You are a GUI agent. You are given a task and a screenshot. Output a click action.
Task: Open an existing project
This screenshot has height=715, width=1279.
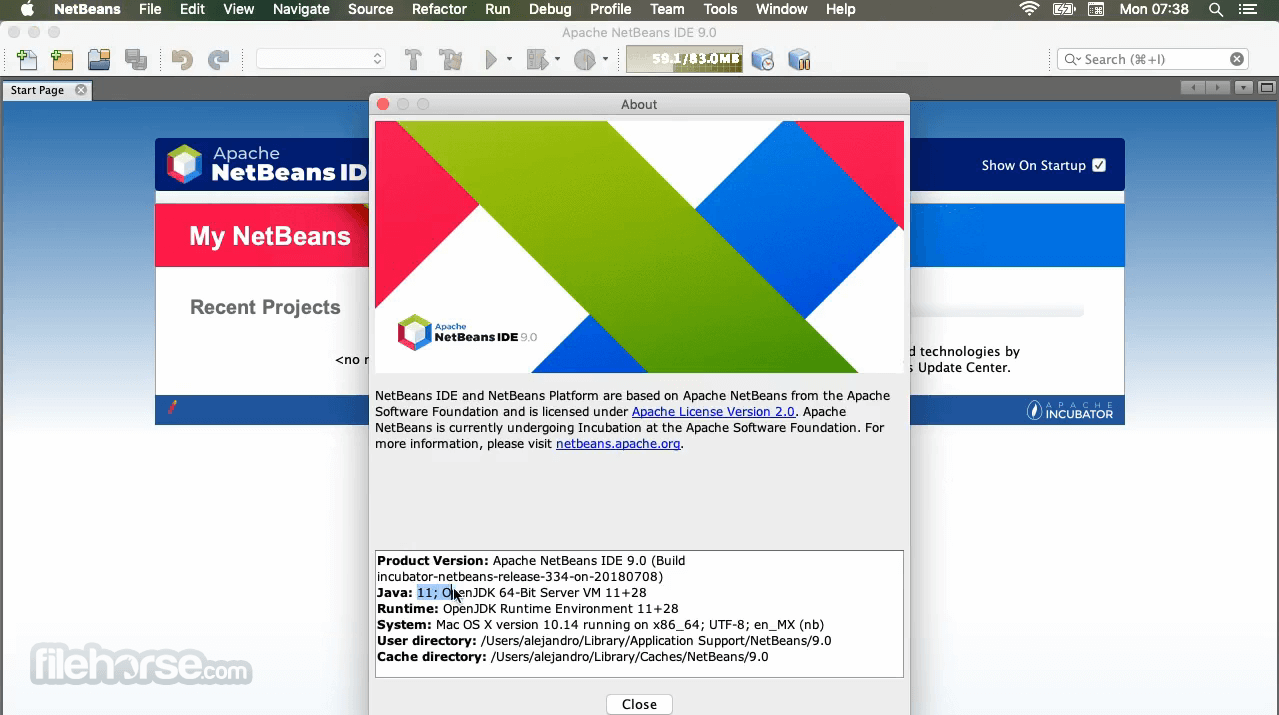(99, 59)
